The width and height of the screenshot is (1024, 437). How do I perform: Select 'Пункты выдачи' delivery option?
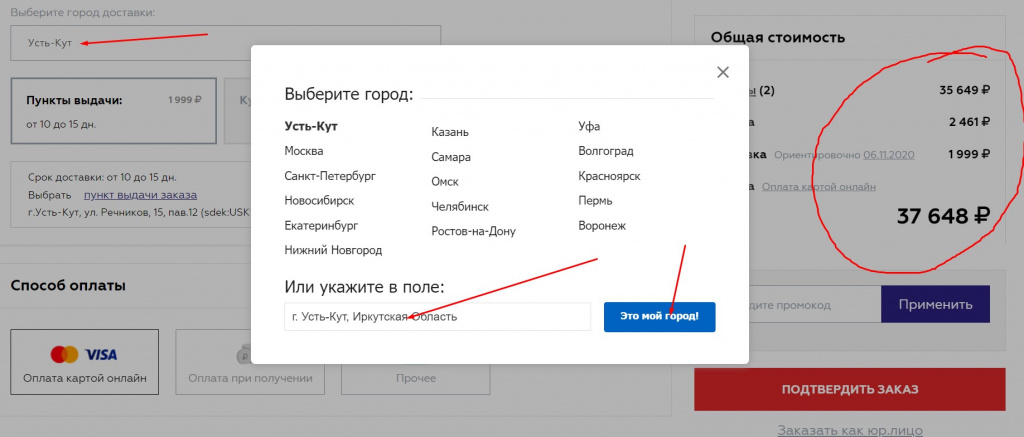pyautogui.click(x=114, y=111)
